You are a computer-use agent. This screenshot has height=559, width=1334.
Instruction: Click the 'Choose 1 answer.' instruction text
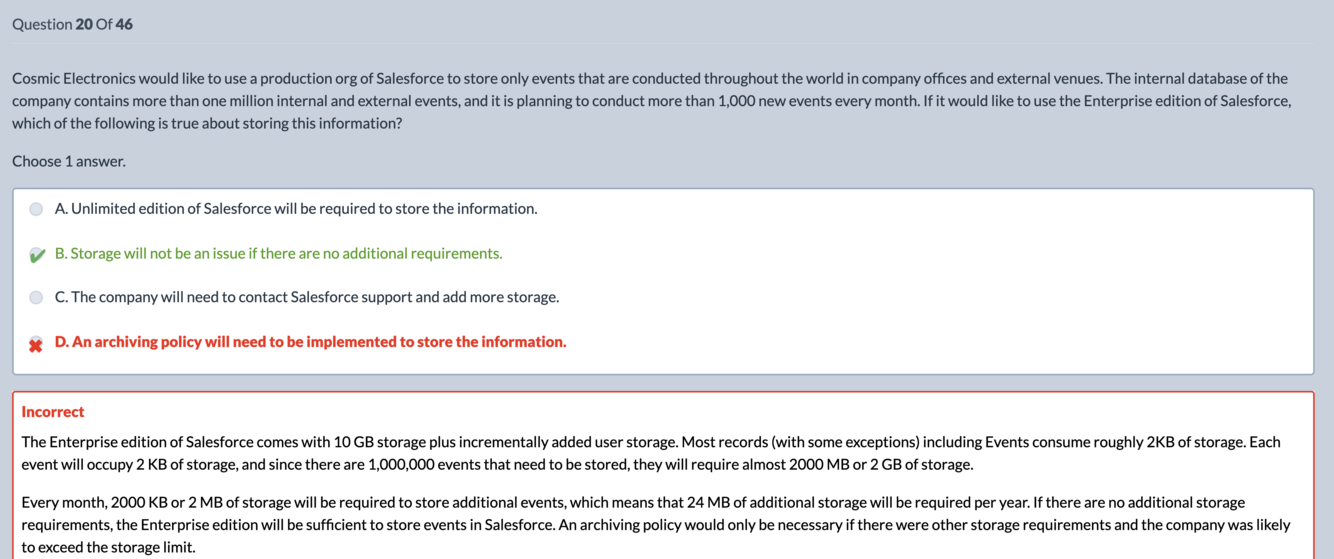point(69,161)
